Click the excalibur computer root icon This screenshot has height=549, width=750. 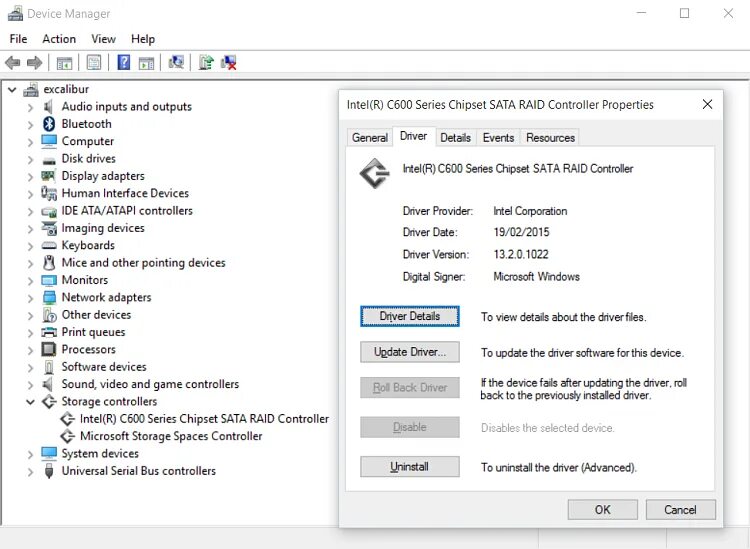pyautogui.click(x=31, y=89)
